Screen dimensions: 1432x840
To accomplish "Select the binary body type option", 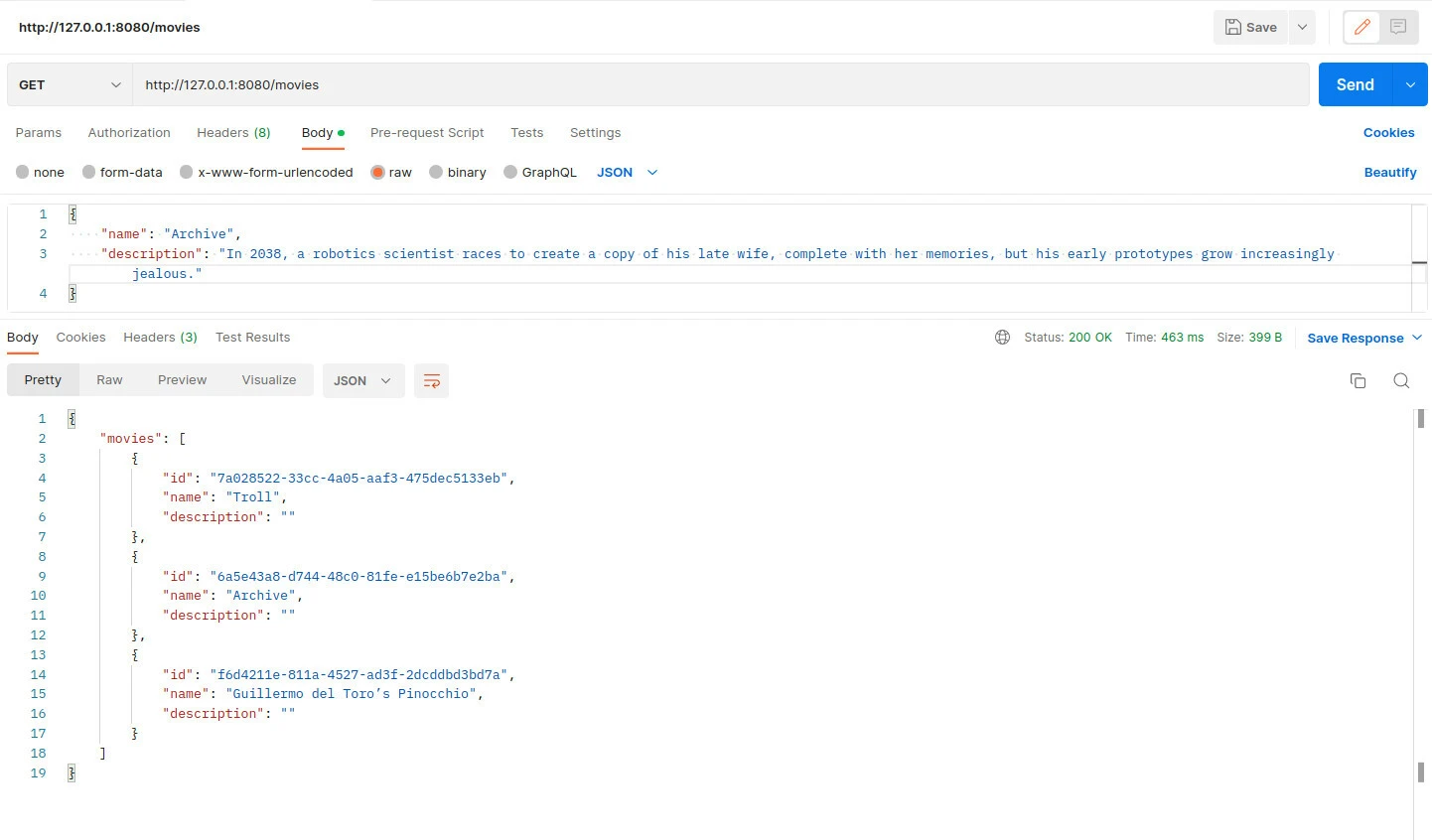I will point(436,172).
